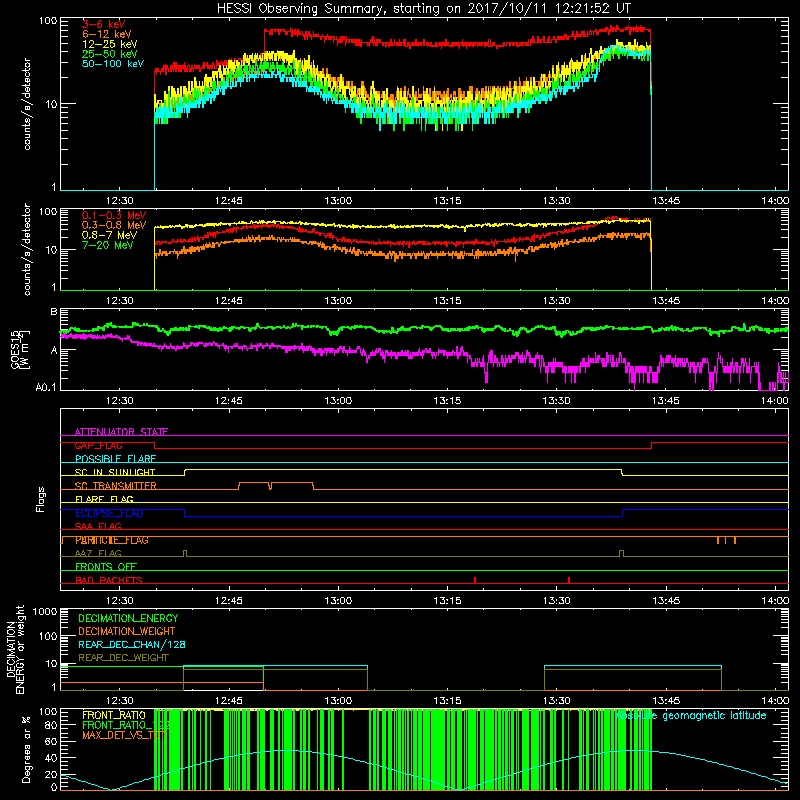Click the SAA_FLAG label
This screenshot has width=800, height=800.
pyautogui.click(x=98, y=526)
